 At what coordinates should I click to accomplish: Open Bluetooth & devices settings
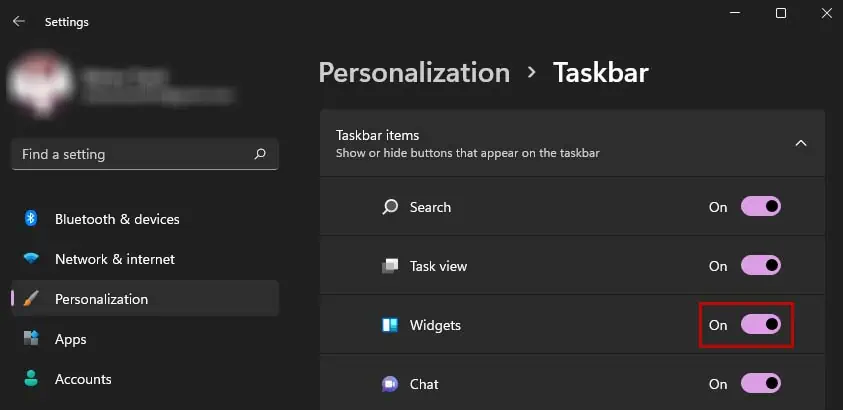click(145, 219)
